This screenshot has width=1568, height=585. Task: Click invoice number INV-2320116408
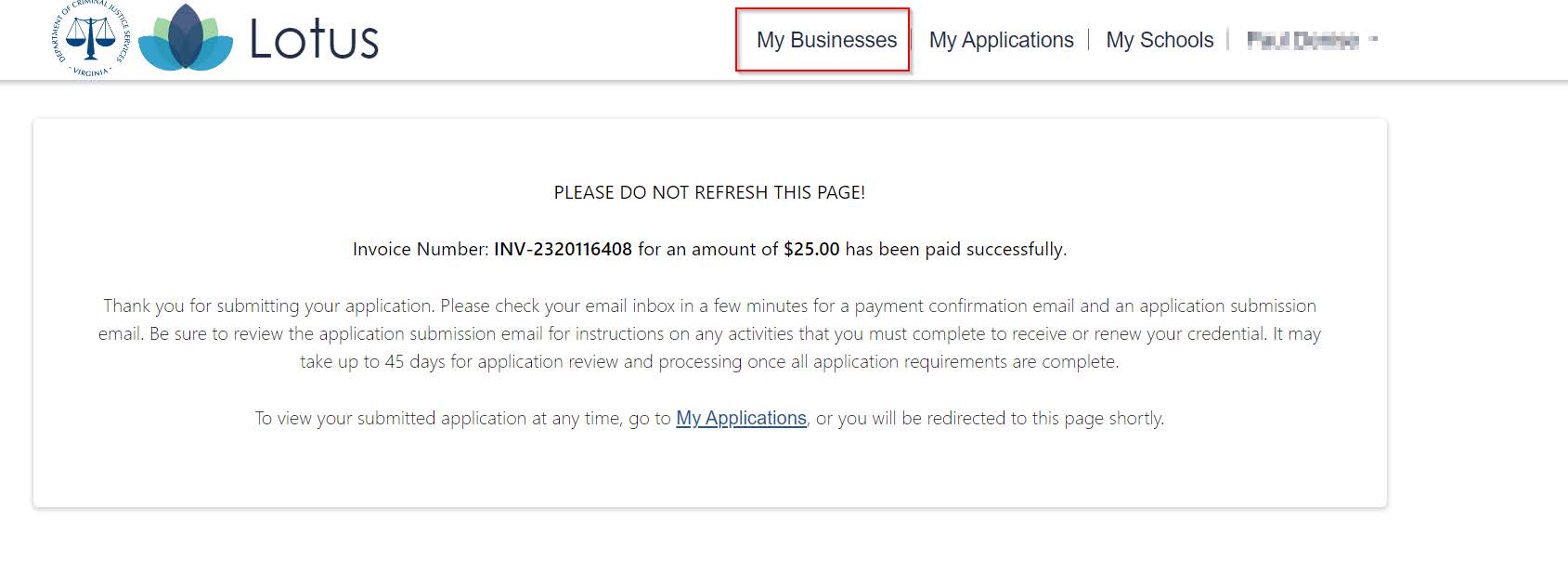(563, 249)
